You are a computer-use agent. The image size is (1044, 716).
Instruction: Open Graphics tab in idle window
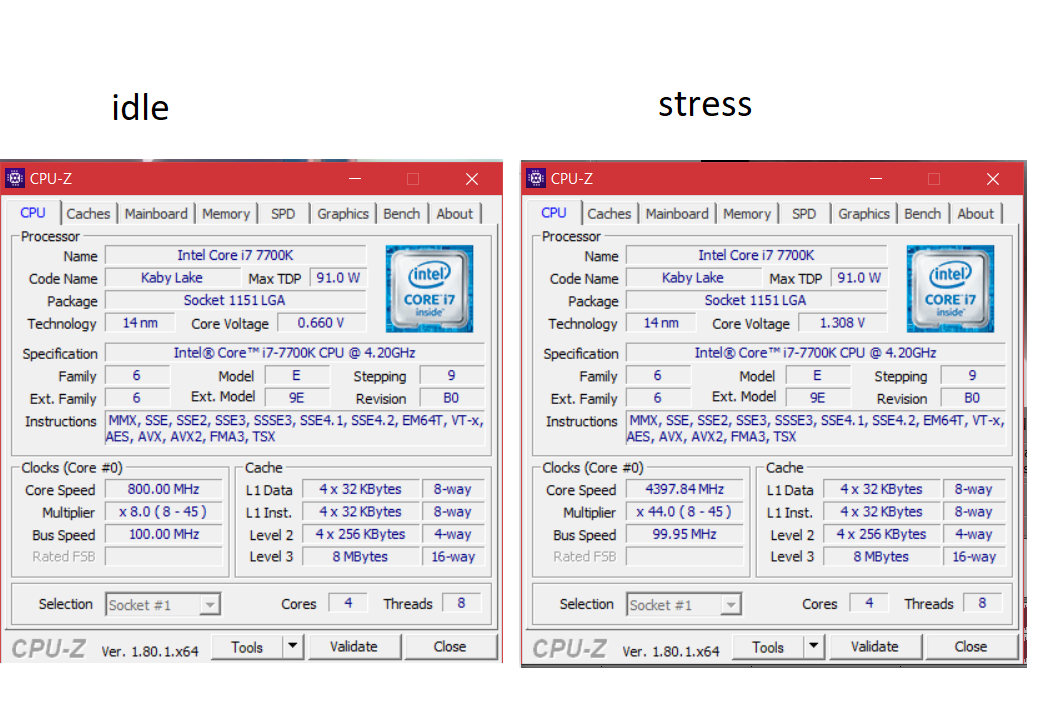click(x=343, y=214)
